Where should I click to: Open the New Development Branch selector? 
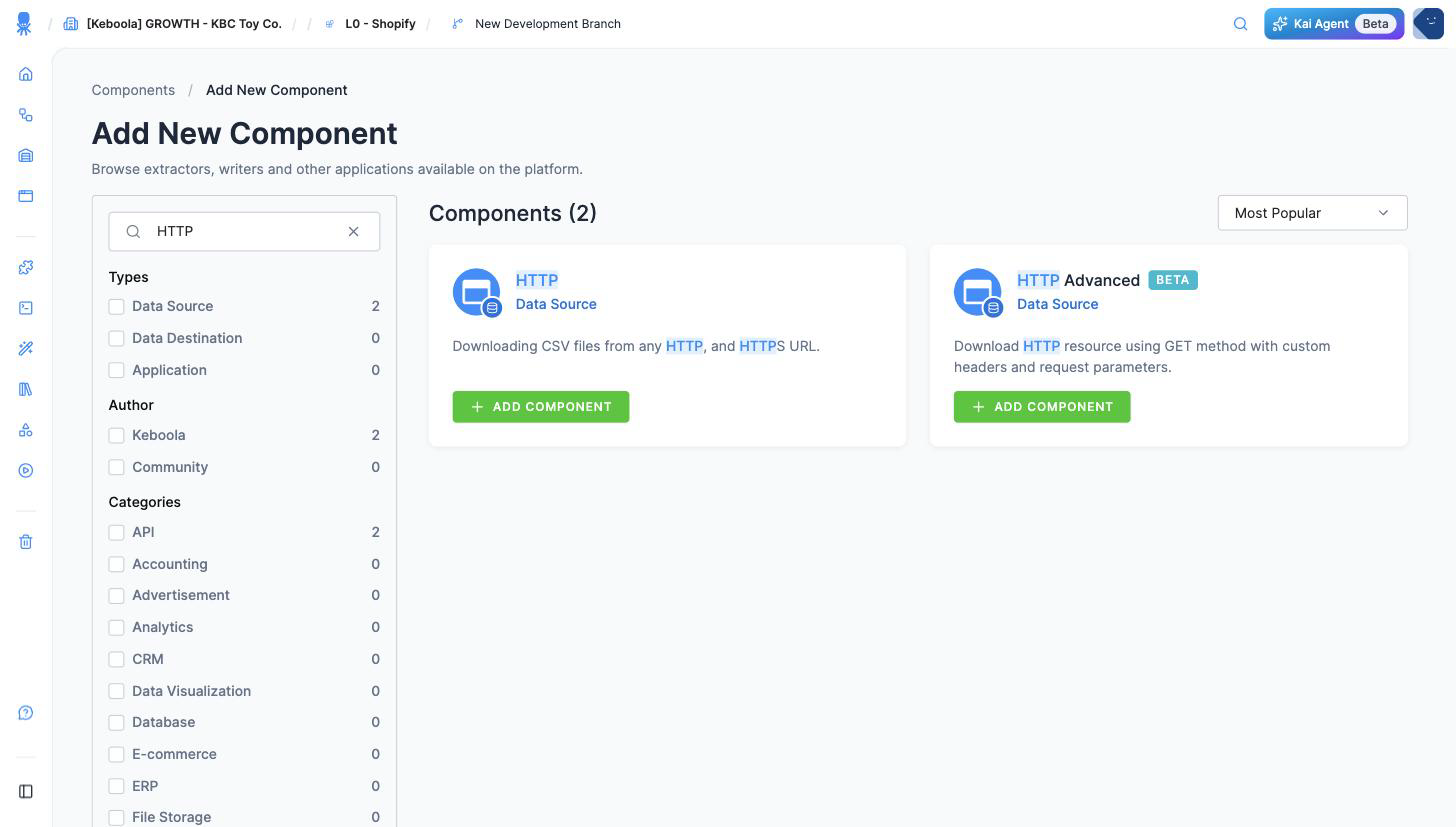548,24
